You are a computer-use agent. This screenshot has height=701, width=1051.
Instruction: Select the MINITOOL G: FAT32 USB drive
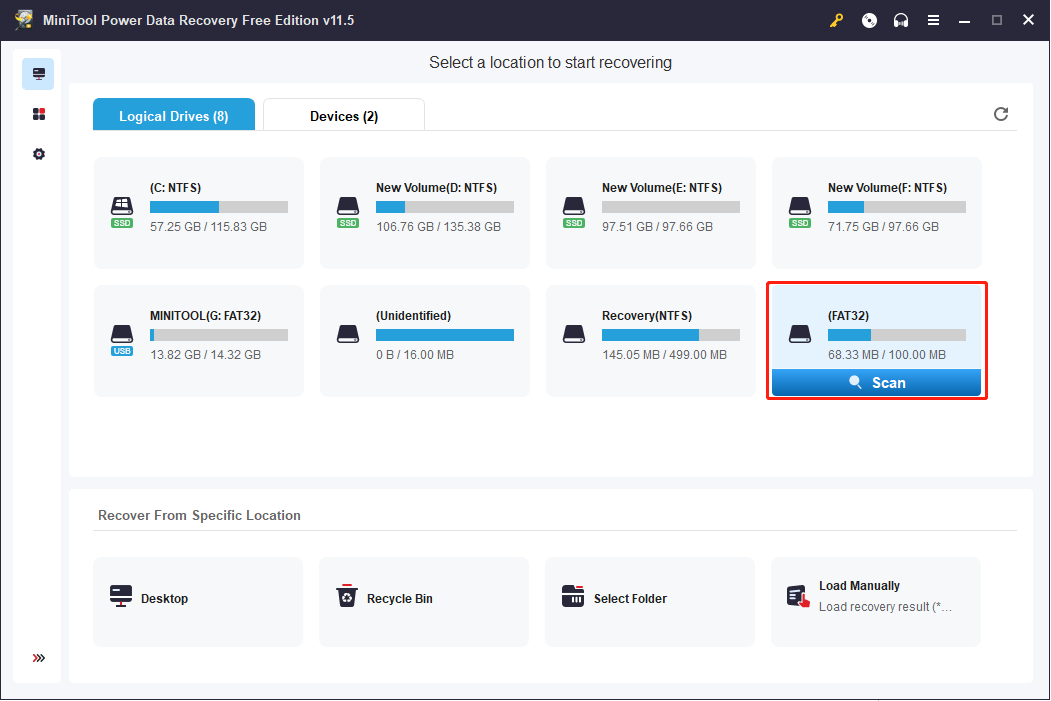point(199,340)
